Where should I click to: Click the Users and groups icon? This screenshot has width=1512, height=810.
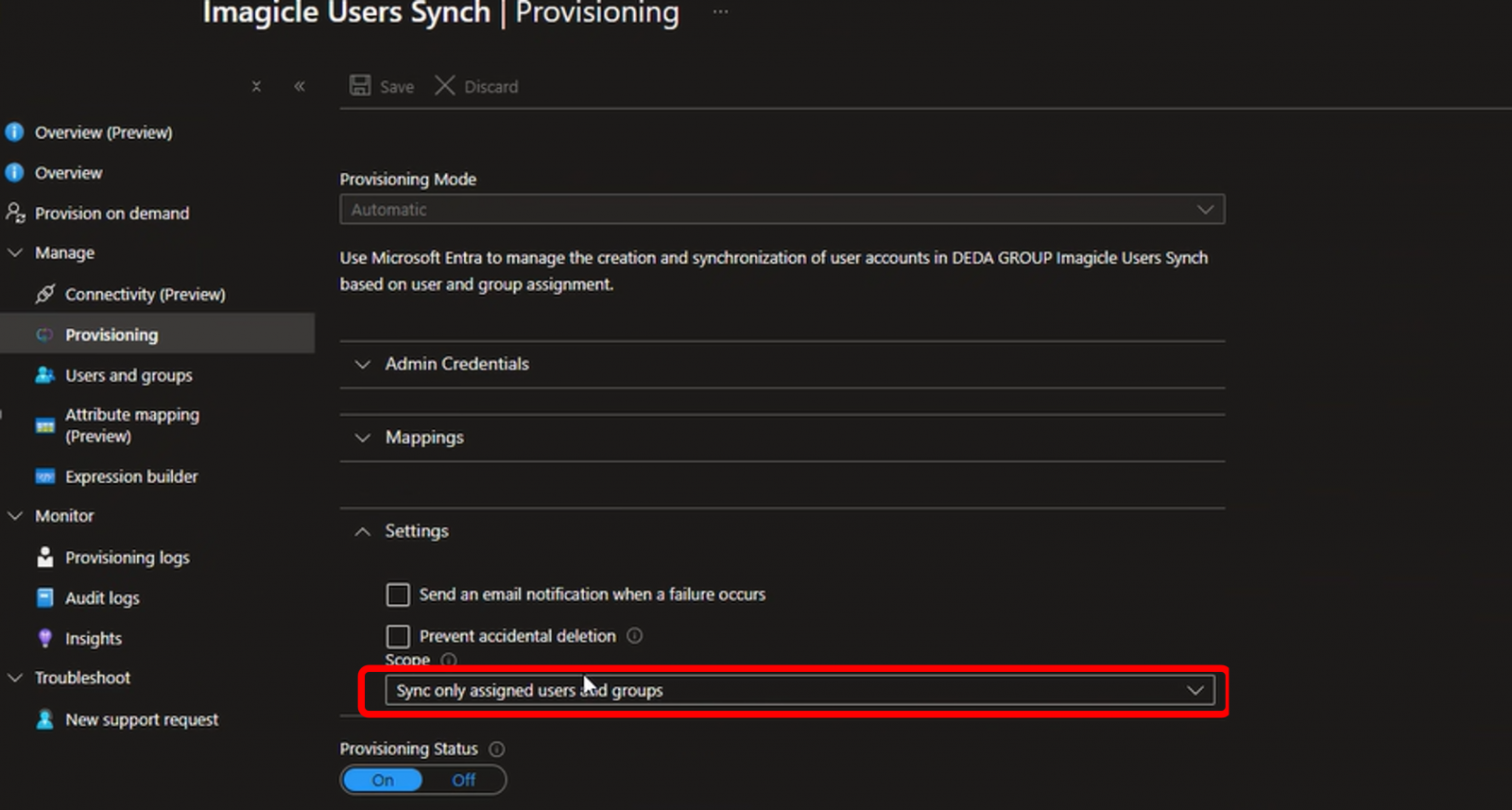44,375
